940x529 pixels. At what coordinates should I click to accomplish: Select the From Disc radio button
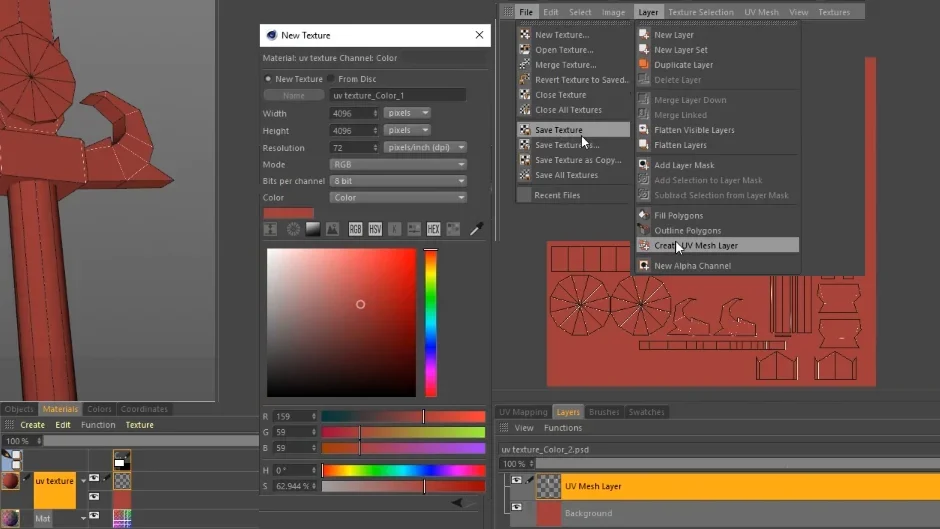point(331,79)
